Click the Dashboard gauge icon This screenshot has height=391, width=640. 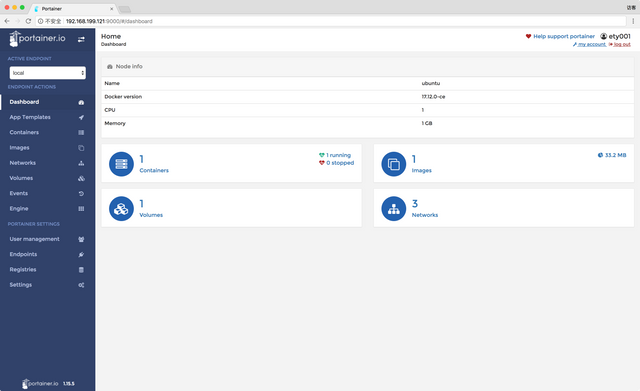(81, 102)
